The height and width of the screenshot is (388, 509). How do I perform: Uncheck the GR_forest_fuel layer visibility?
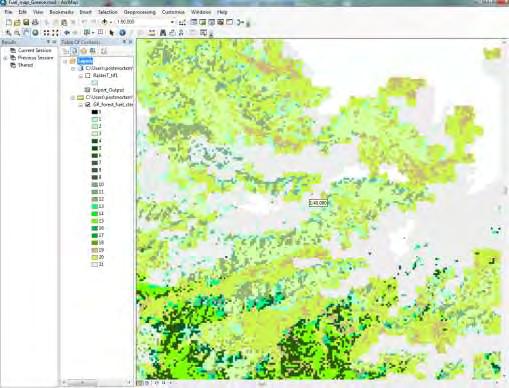88,105
